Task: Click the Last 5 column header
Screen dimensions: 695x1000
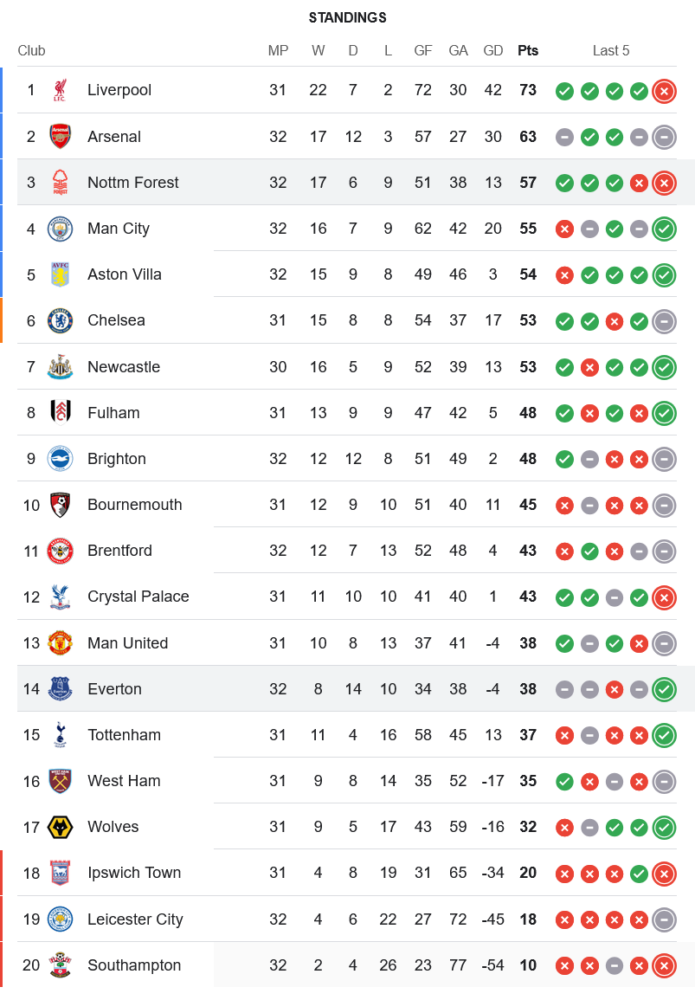Action: tap(611, 51)
